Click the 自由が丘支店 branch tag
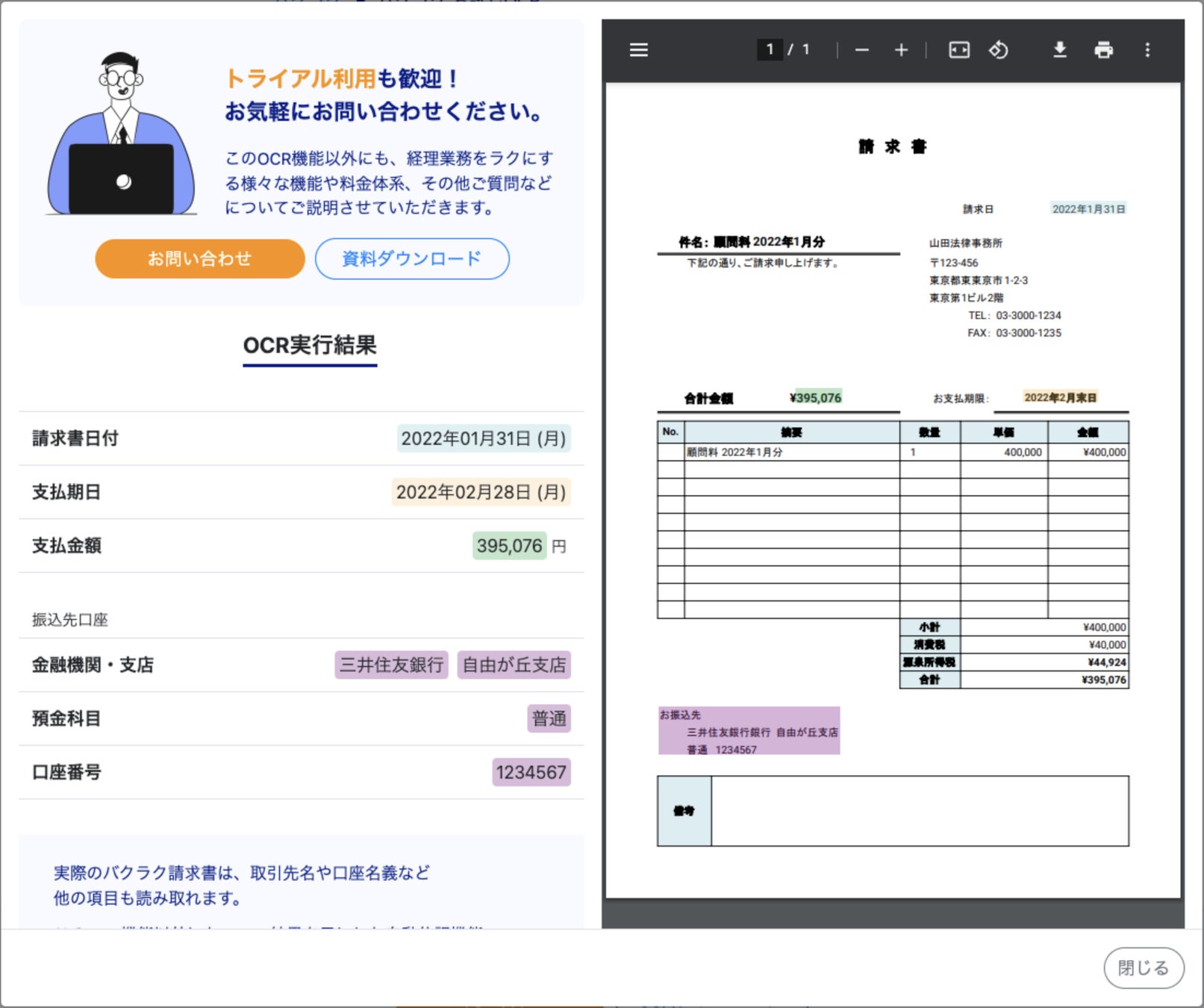The image size is (1204, 1008). (x=514, y=665)
